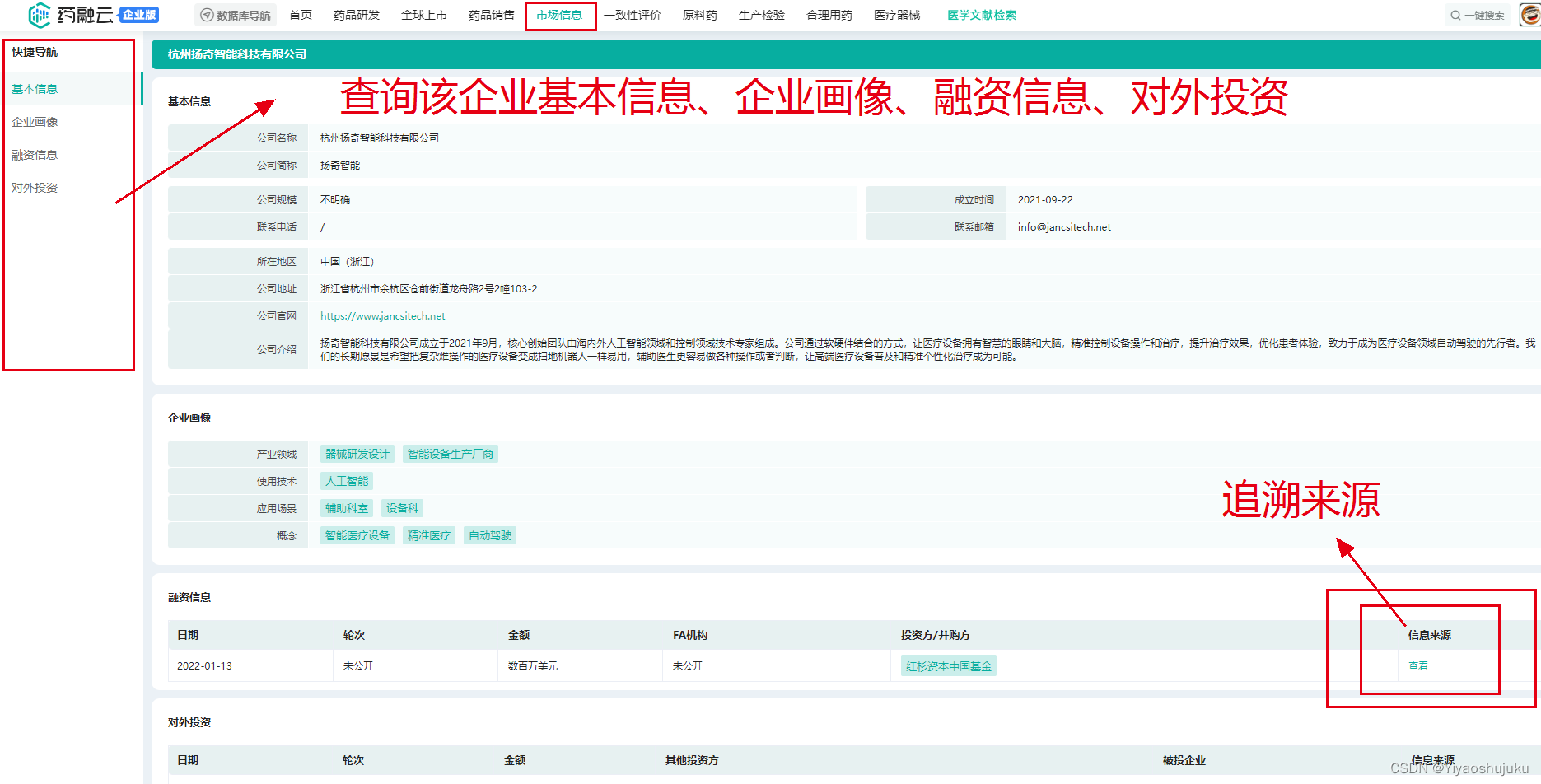Viewport: 1541px width, 784px height.
Task: Click the company address in 余杭区
Action: click(429, 289)
